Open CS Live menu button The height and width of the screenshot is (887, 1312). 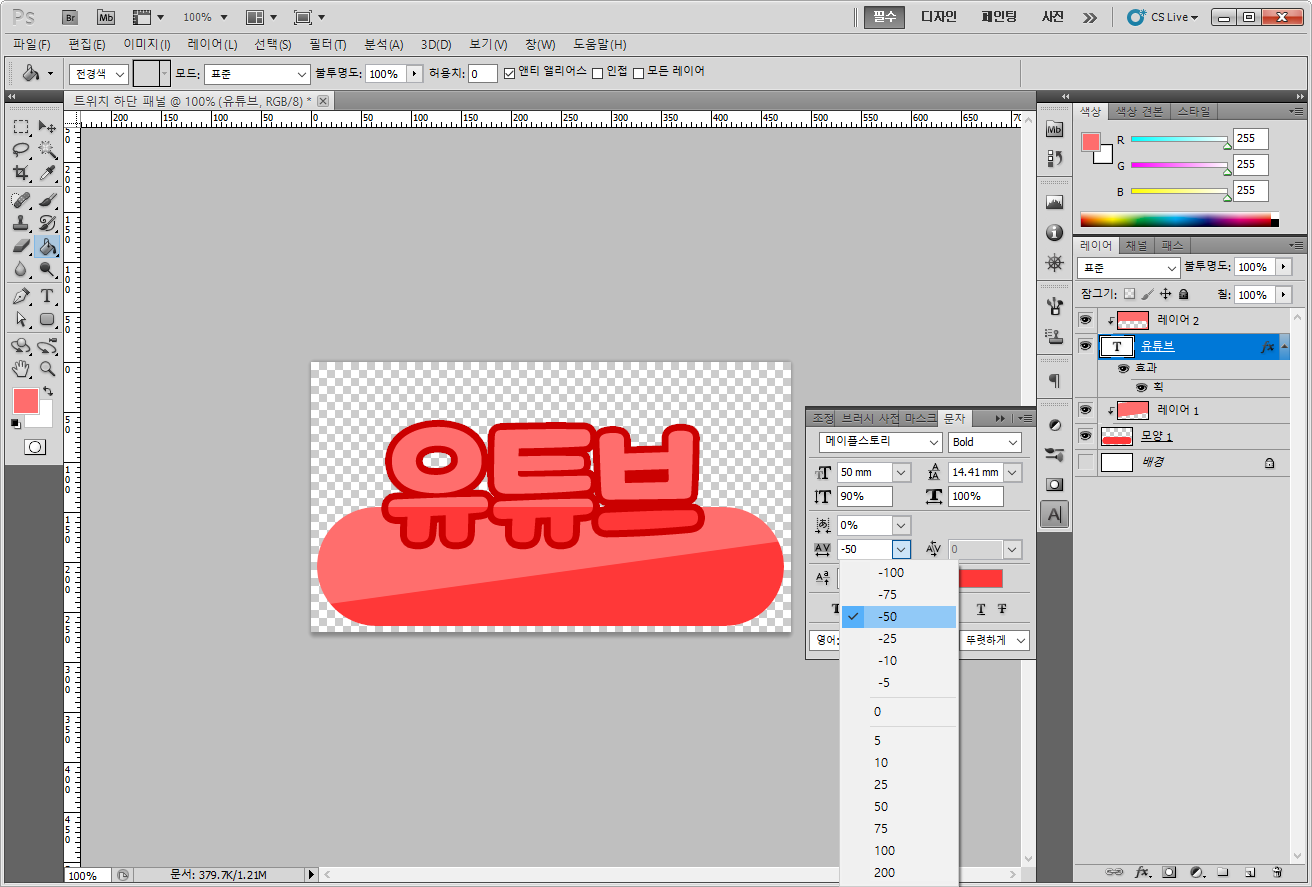tap(1163, 17)
